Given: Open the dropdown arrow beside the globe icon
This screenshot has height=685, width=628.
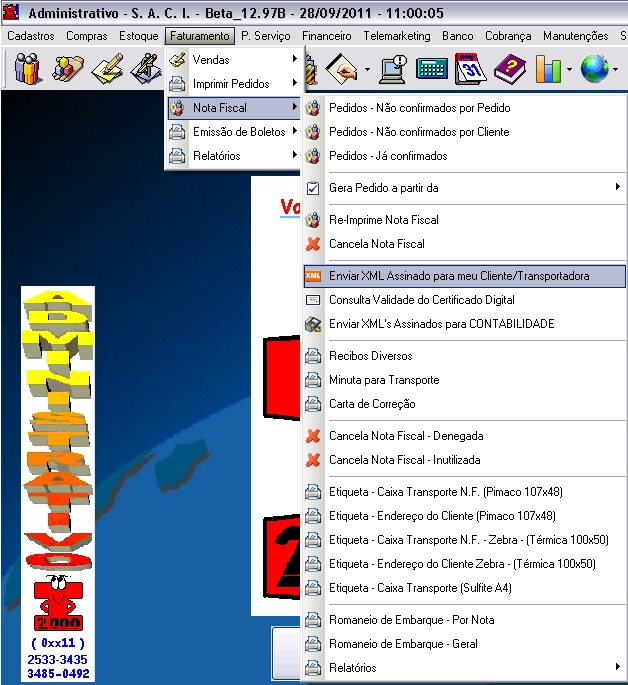Looking at the screenshot, I should coord(617,70).
